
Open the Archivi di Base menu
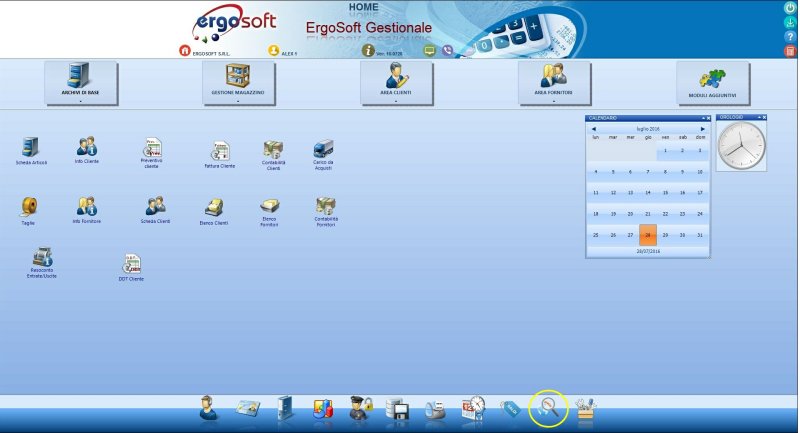click(81, 83)
